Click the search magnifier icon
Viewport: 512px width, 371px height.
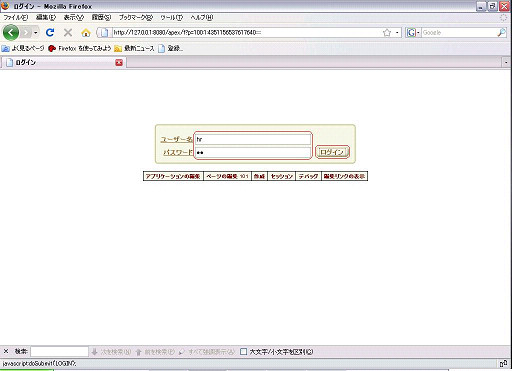coord(501,32)
